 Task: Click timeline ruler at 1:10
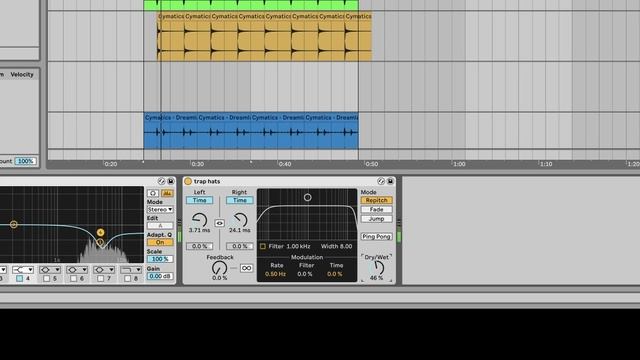coord(546,164)
